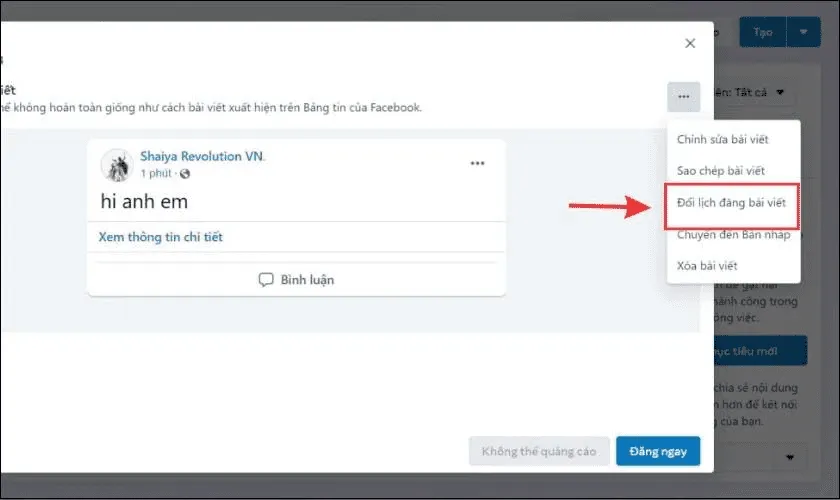
Task: Click 'mục tiêu mới' button in background
Action: 761,351
